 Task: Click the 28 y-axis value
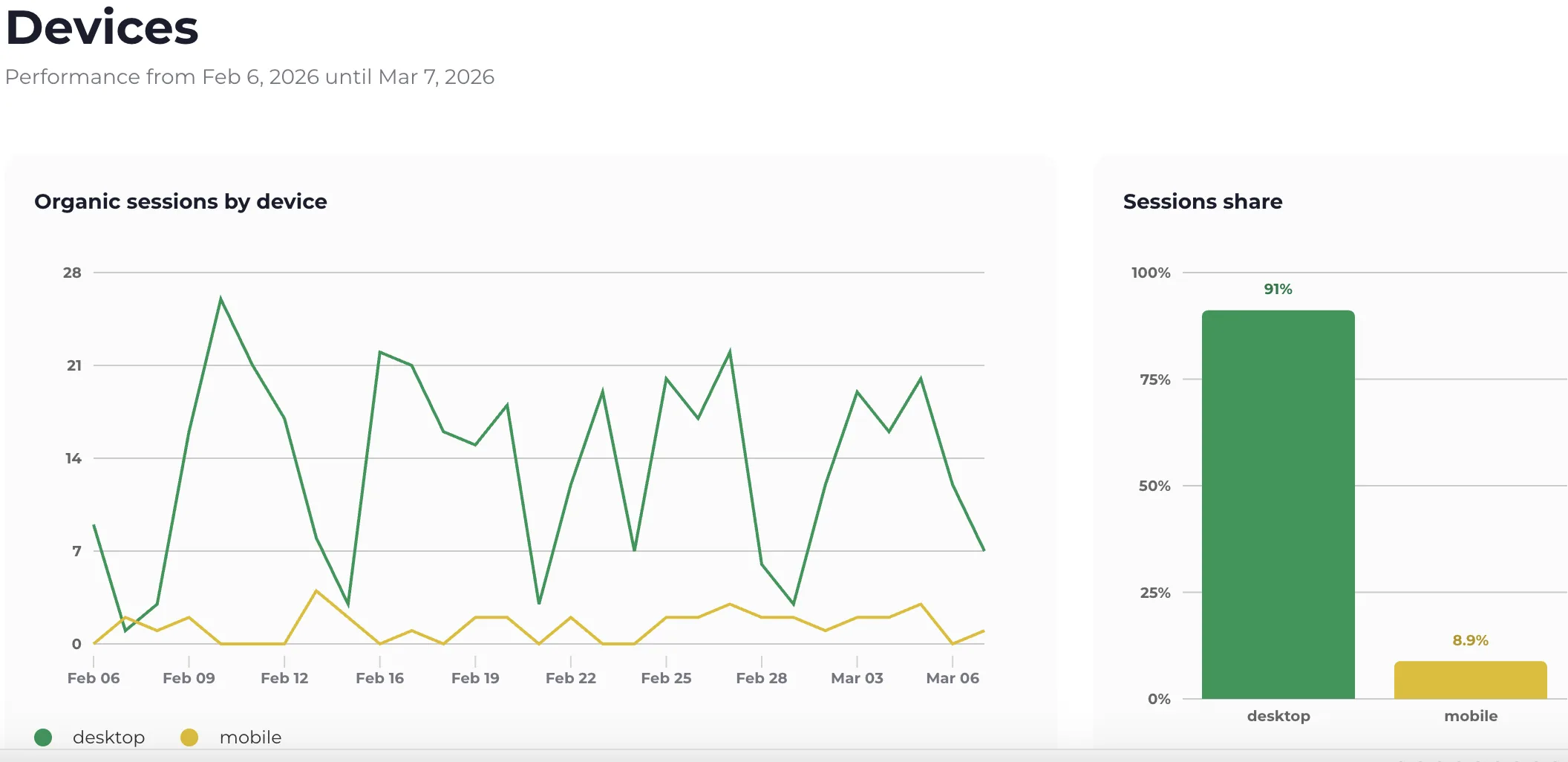click(72, 273)
